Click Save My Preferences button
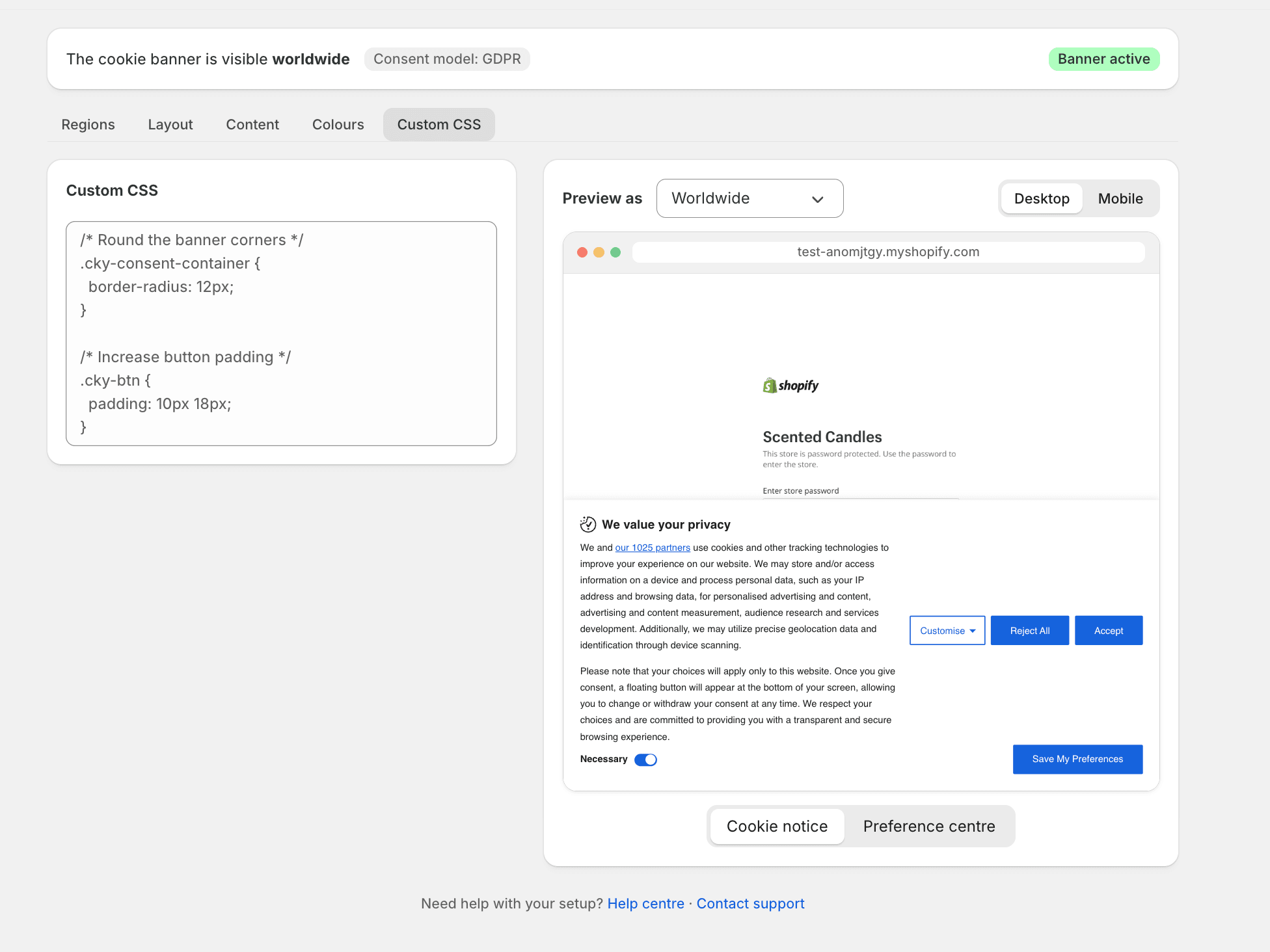 [1077, 760]
